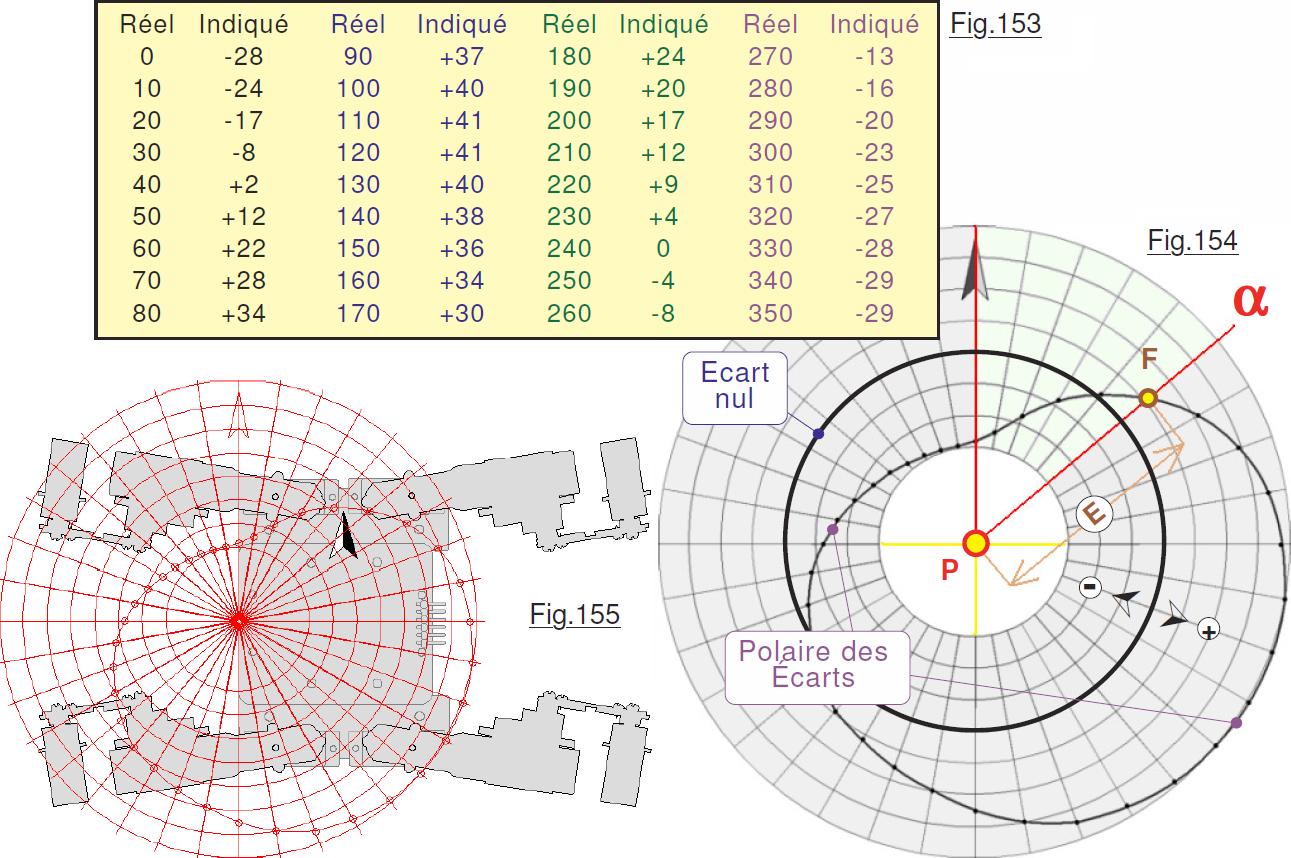The height and width of the screenshot is (858, 1291).
Task: Select the 'Ecart nul' callout box
Action: 735,387
